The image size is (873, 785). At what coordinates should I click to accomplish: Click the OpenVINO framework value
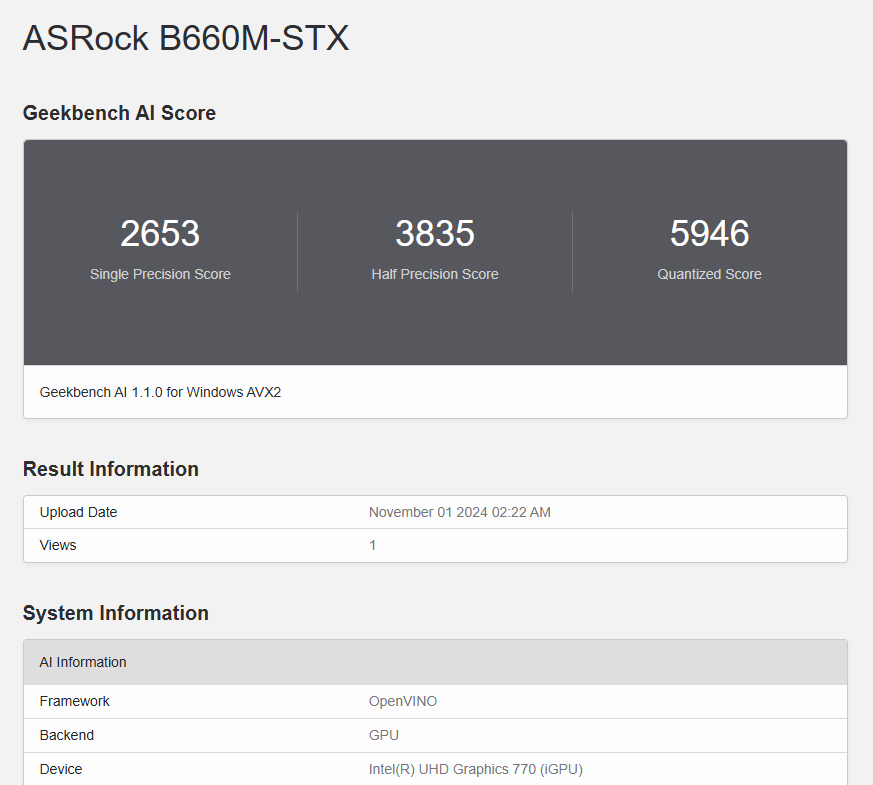click(403, 701)
